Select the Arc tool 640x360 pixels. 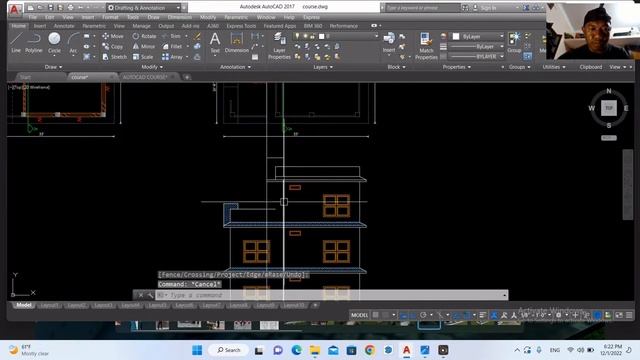tap(73, 42)
